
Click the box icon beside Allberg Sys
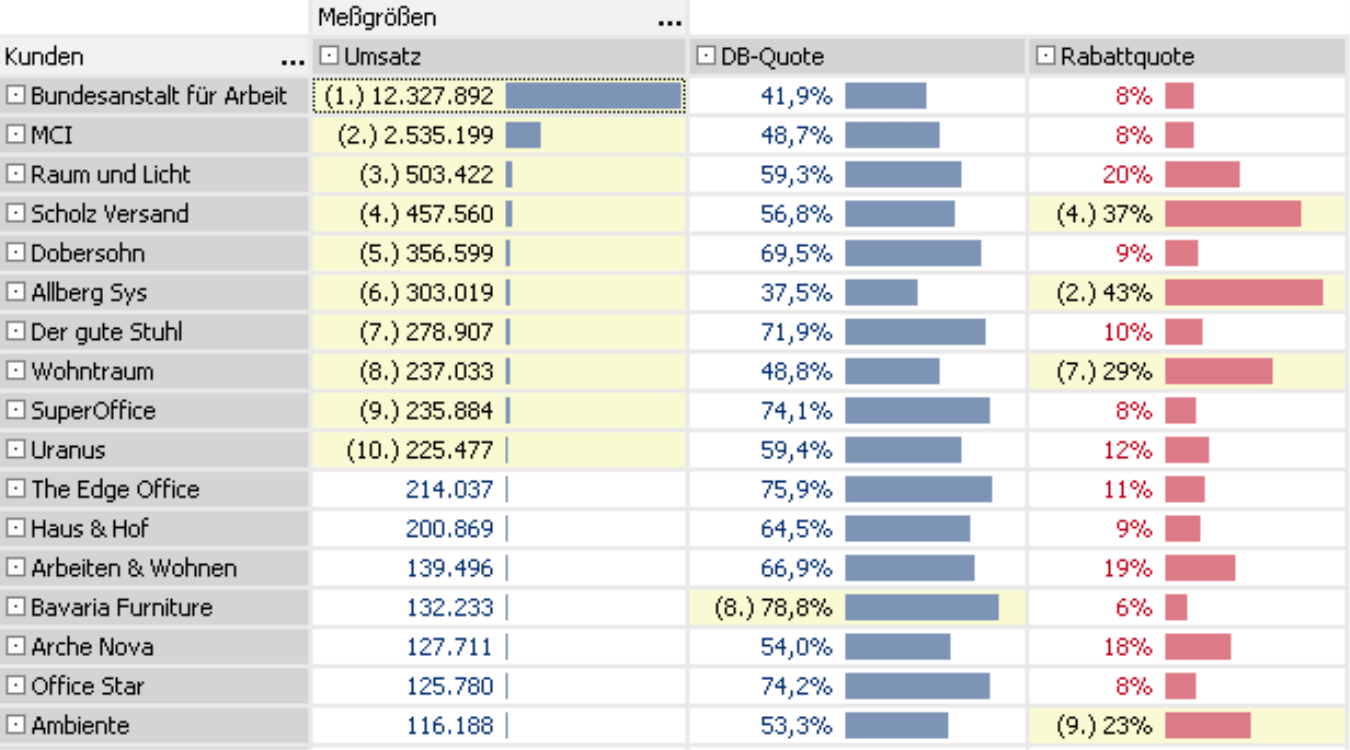[x=16, y=292]
